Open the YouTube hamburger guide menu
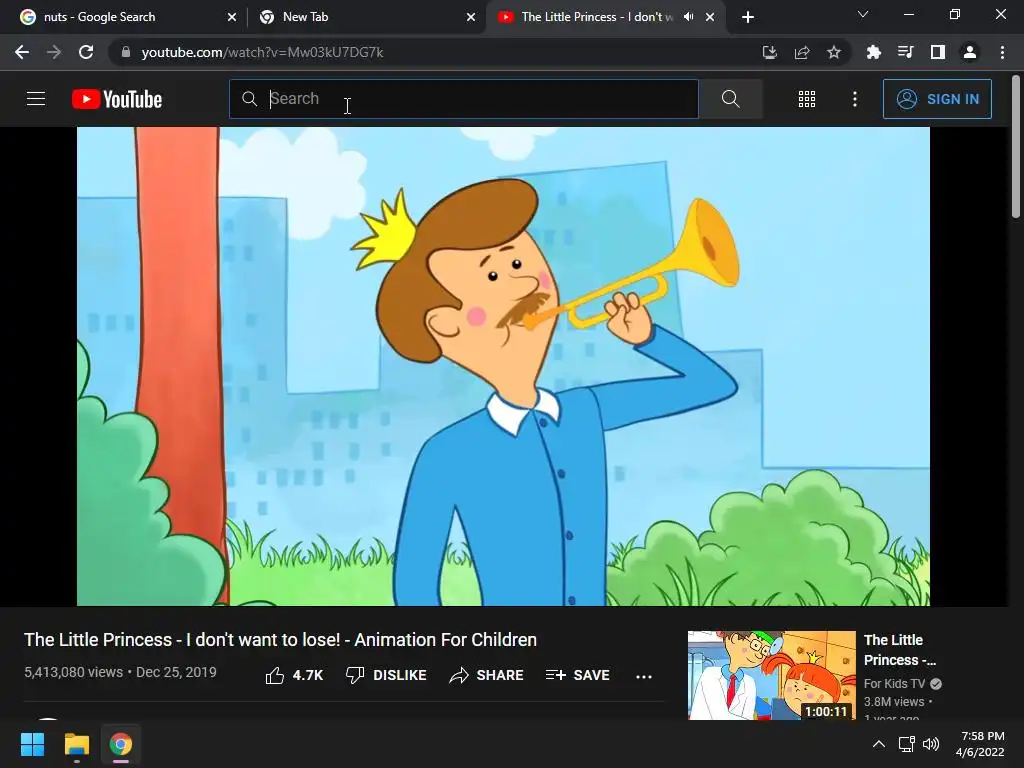The height and width of the screenshot is (768, 1024). [36, 99]
